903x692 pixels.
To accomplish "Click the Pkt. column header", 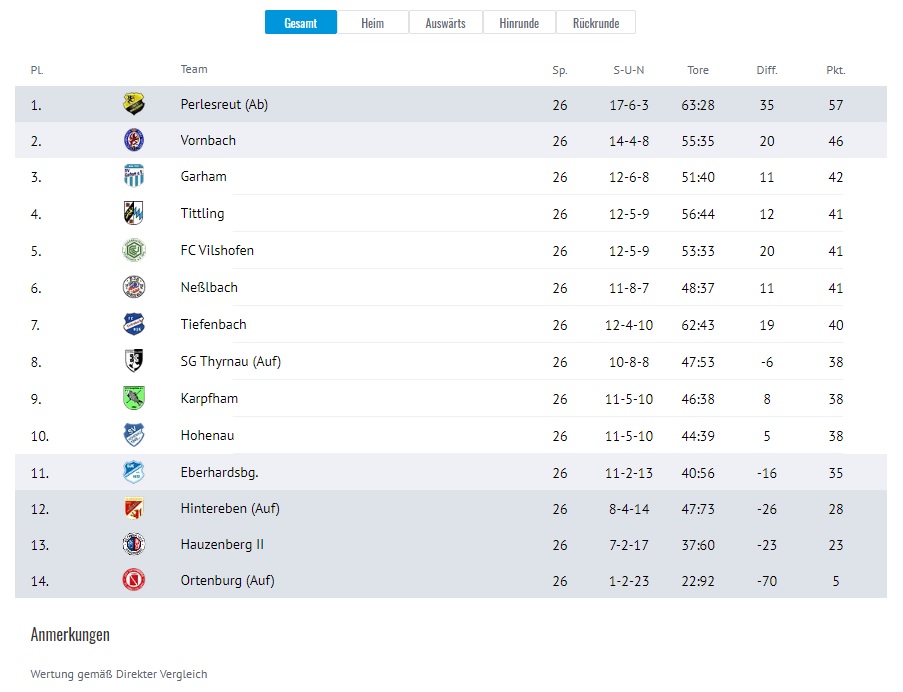I will pyautogui.click(x=836, y=70).
